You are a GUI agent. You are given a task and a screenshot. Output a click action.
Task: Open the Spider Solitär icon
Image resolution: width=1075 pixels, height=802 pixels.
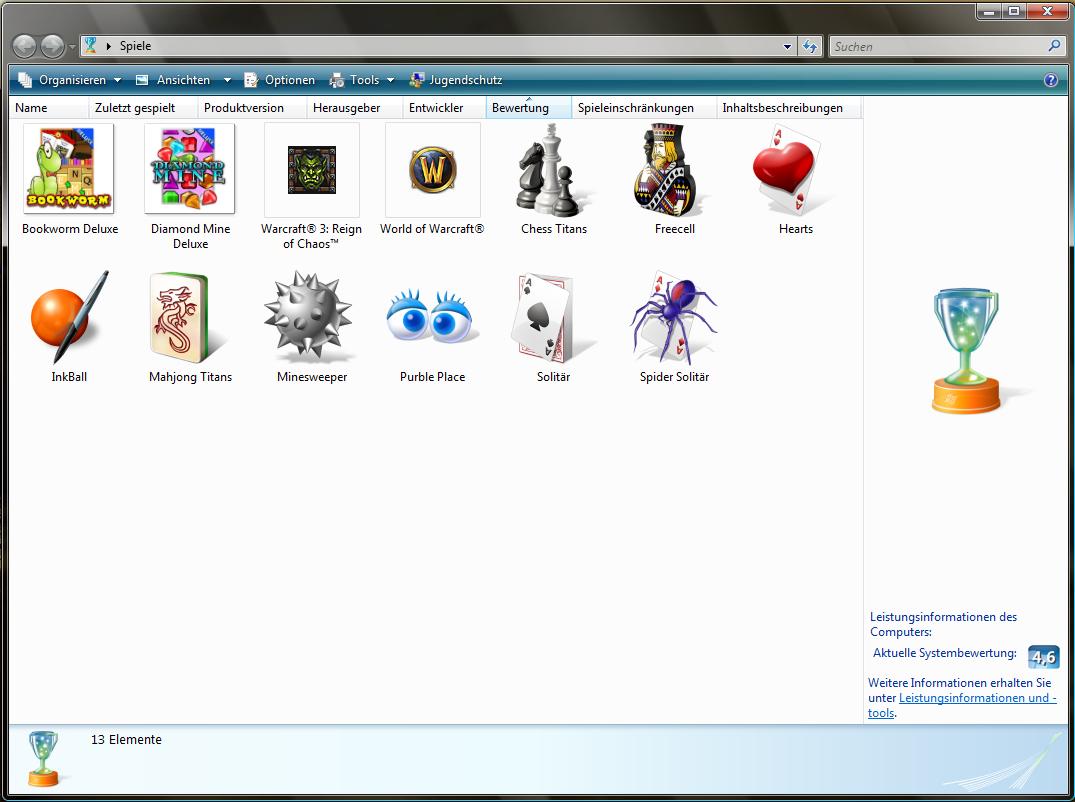[x=673, y=317]
